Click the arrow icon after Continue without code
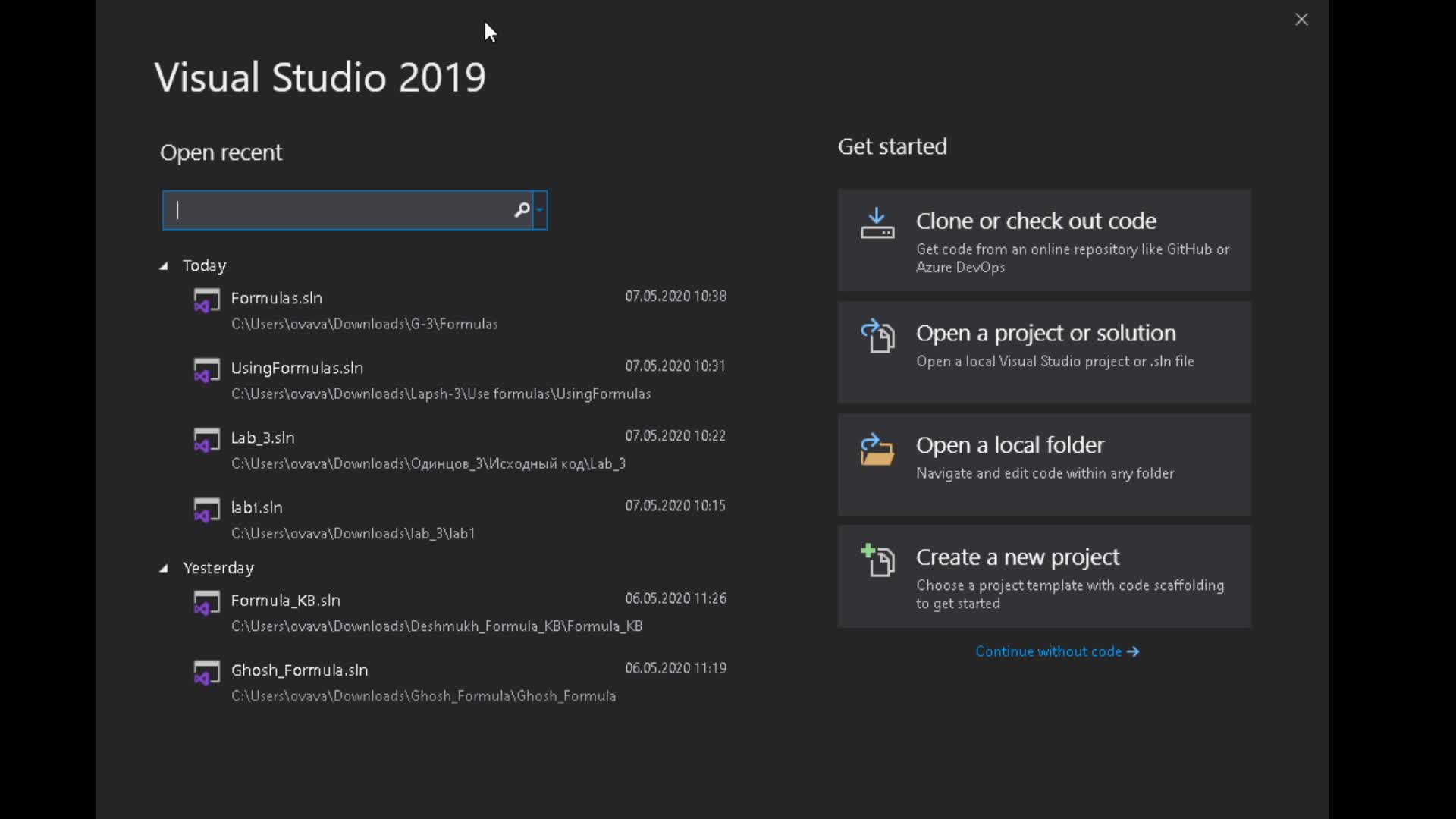The image size is (1456, 819). pos(1133,652)
